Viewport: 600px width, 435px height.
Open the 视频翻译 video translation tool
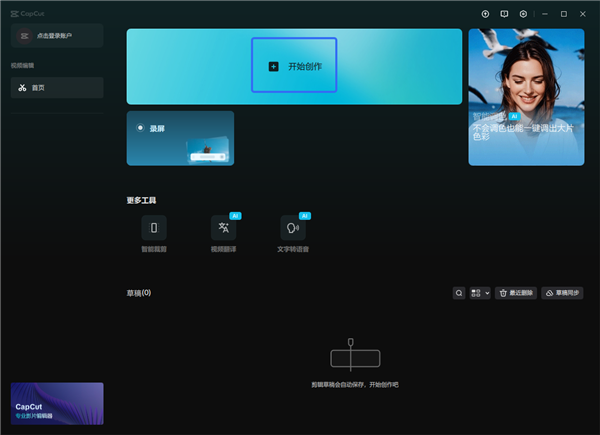pyautogui.click(x=223, y=228)
